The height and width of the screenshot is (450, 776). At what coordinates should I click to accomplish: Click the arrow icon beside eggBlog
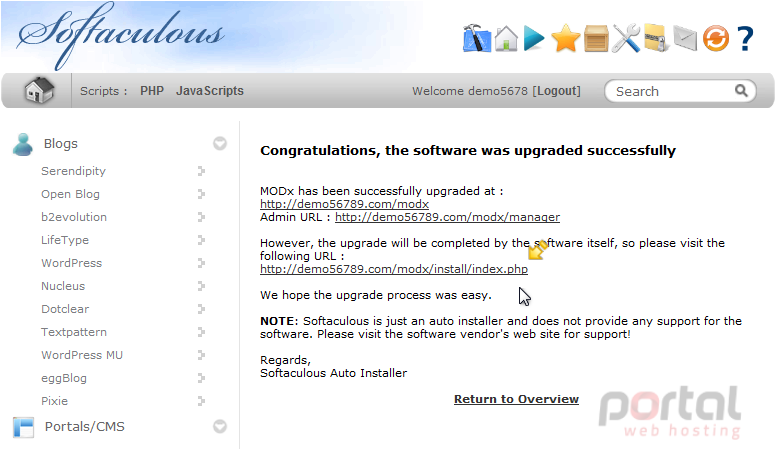point(201,378)
